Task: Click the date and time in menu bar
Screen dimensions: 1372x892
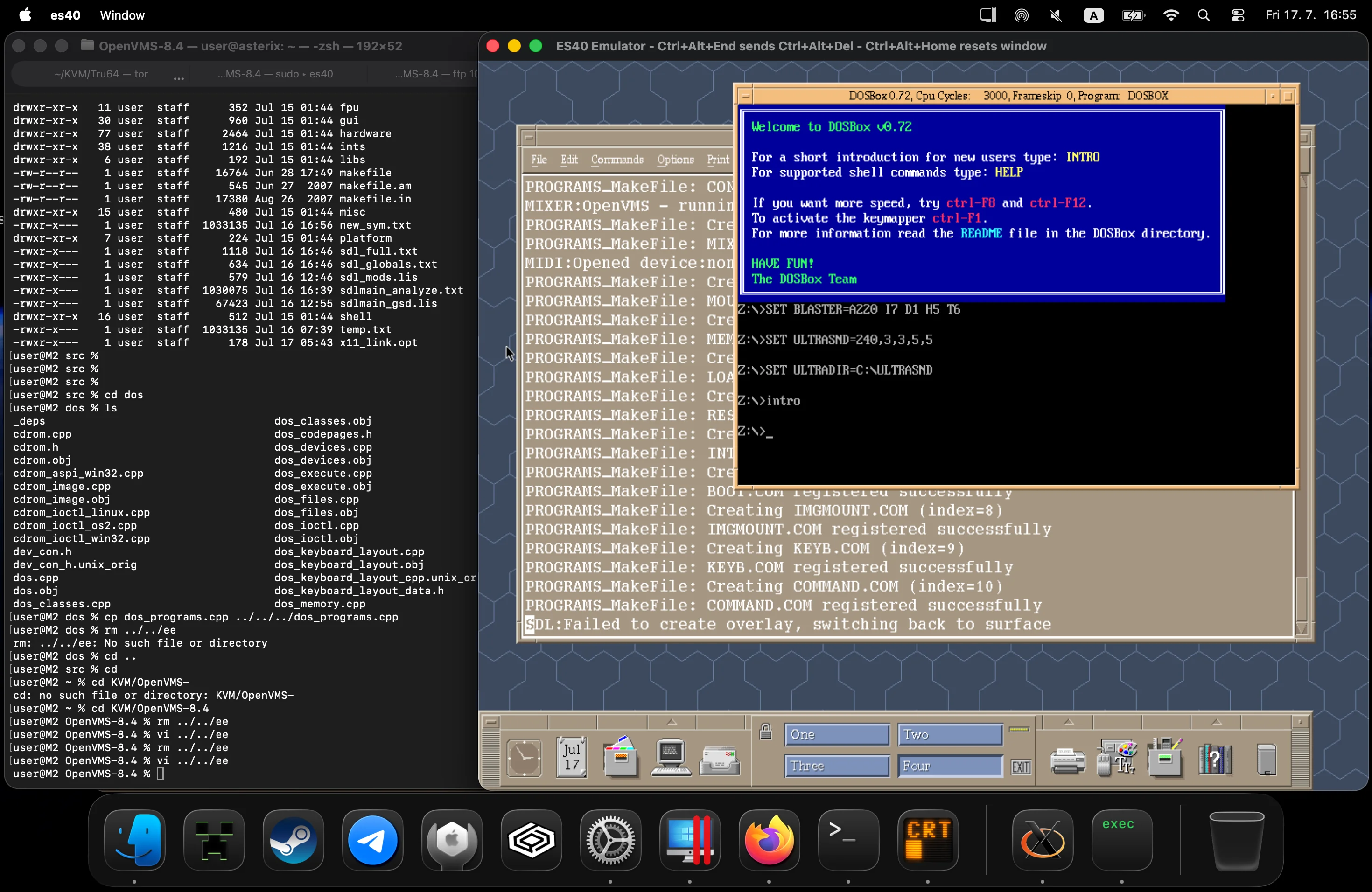Action: pyautogui.click(x=1311, y=15)
